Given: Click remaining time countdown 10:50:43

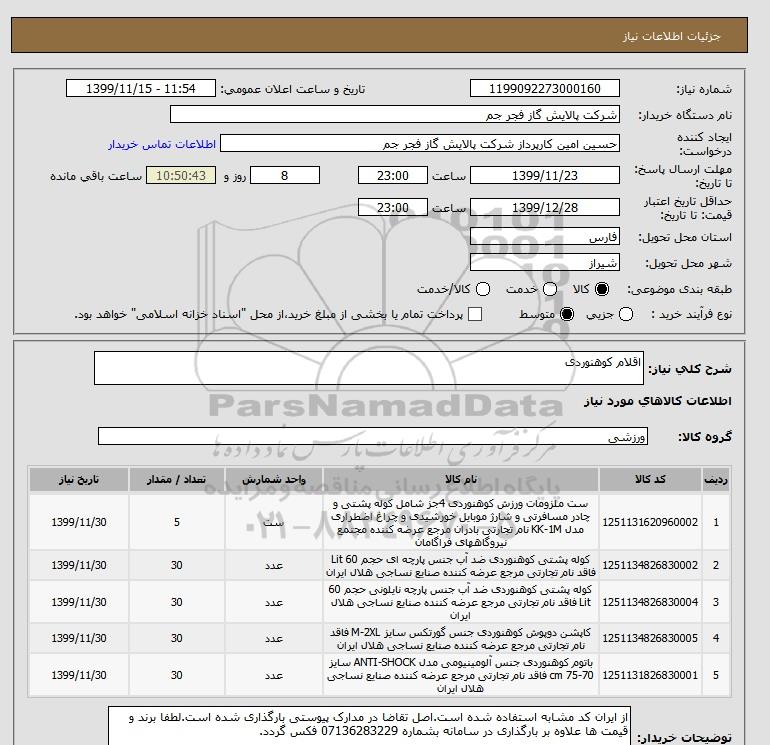Looking at the screenshot, I should point(181,175).
